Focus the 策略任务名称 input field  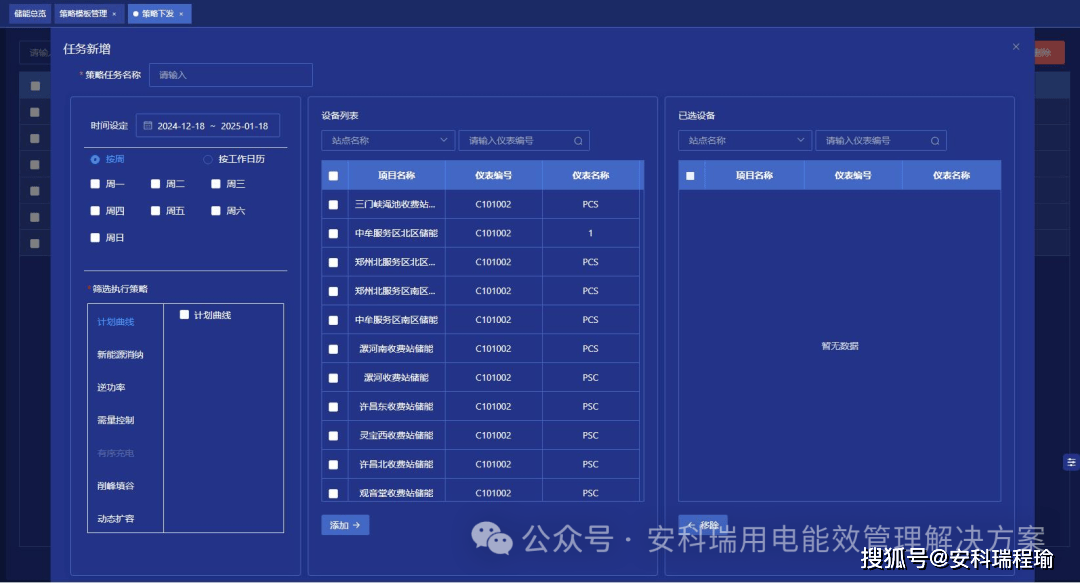coord(231,74)
